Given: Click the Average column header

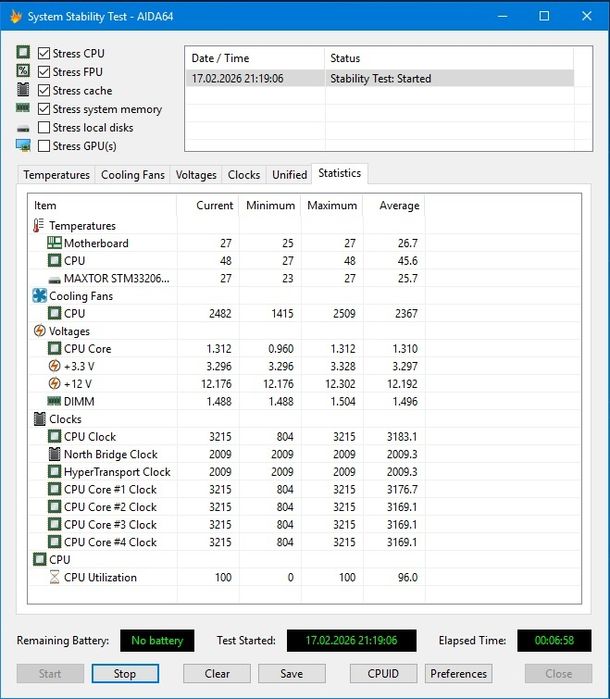Looking at the screenshot, I should (394, 206).
